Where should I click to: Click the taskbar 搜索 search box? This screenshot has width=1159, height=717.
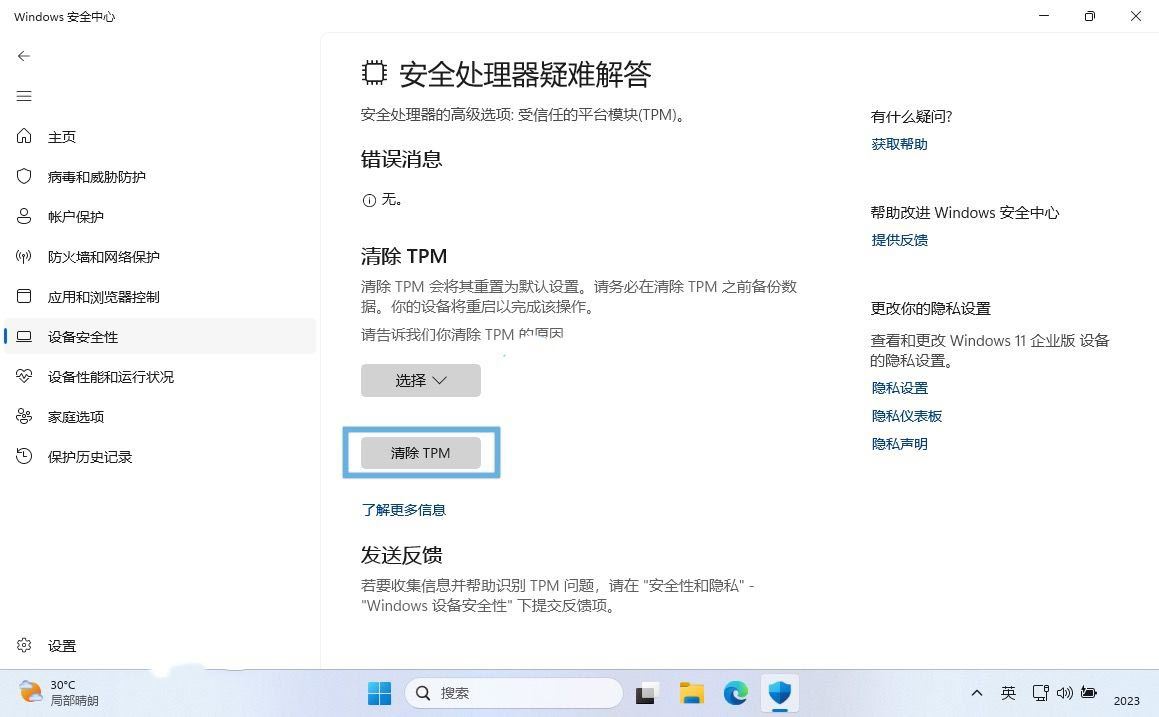514,693
